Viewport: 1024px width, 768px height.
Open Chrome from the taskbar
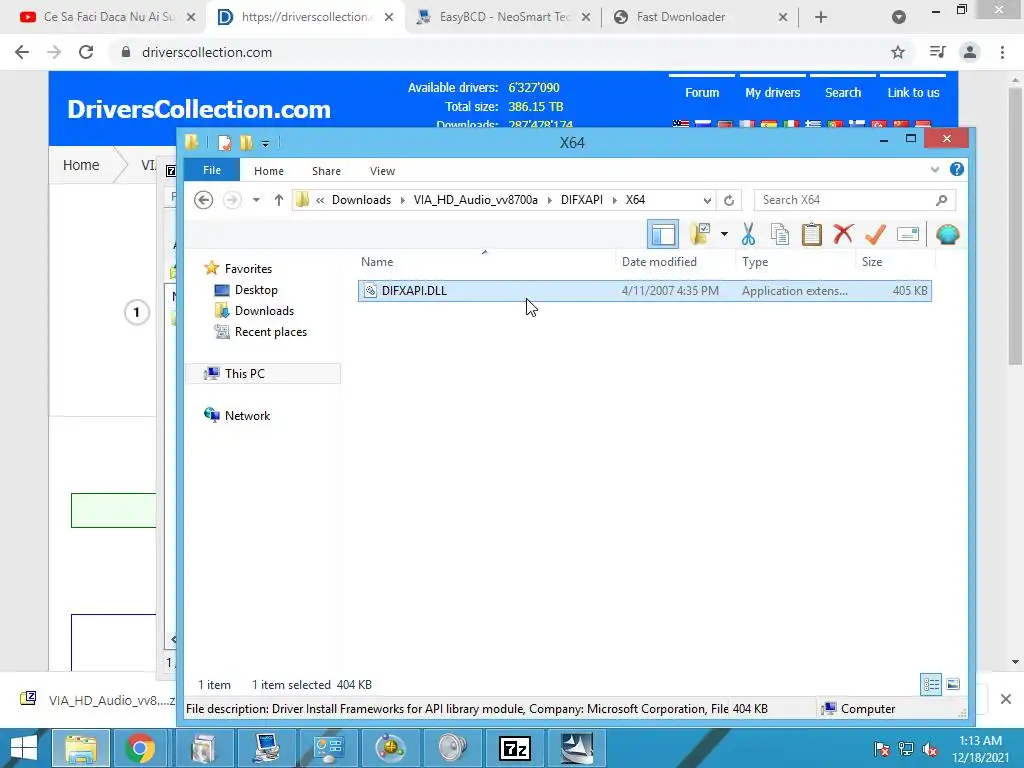140,748
